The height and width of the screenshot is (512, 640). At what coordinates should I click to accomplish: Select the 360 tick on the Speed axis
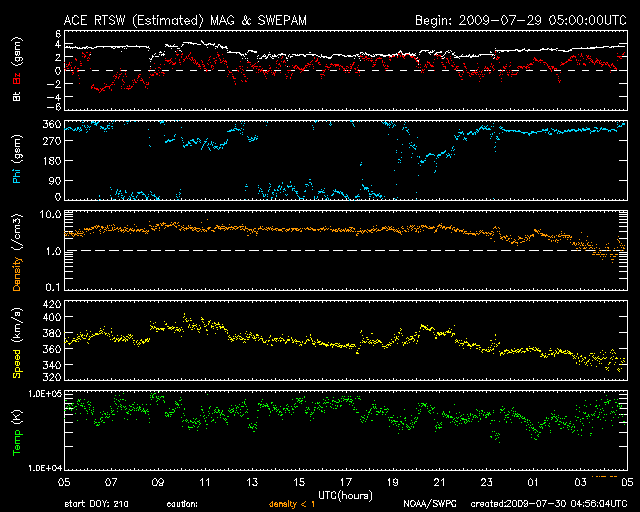pos(52,349)
